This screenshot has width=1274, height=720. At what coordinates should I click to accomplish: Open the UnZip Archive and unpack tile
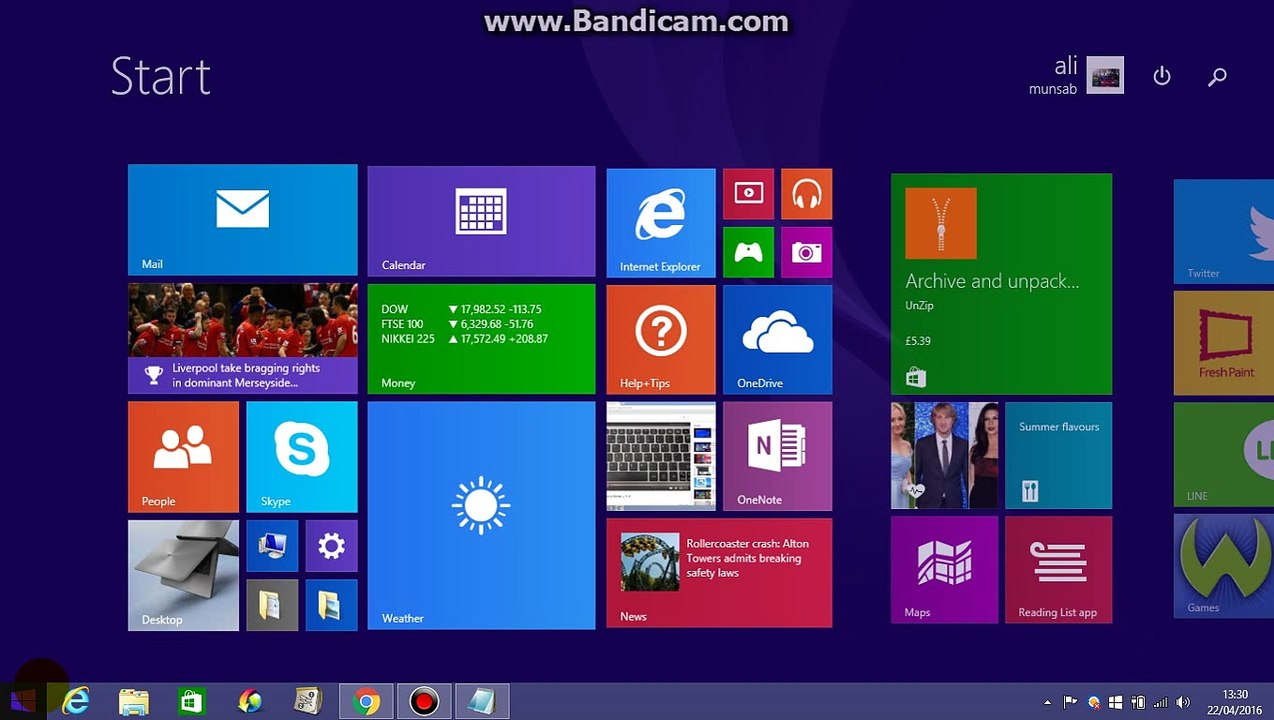coord(1001,284)
